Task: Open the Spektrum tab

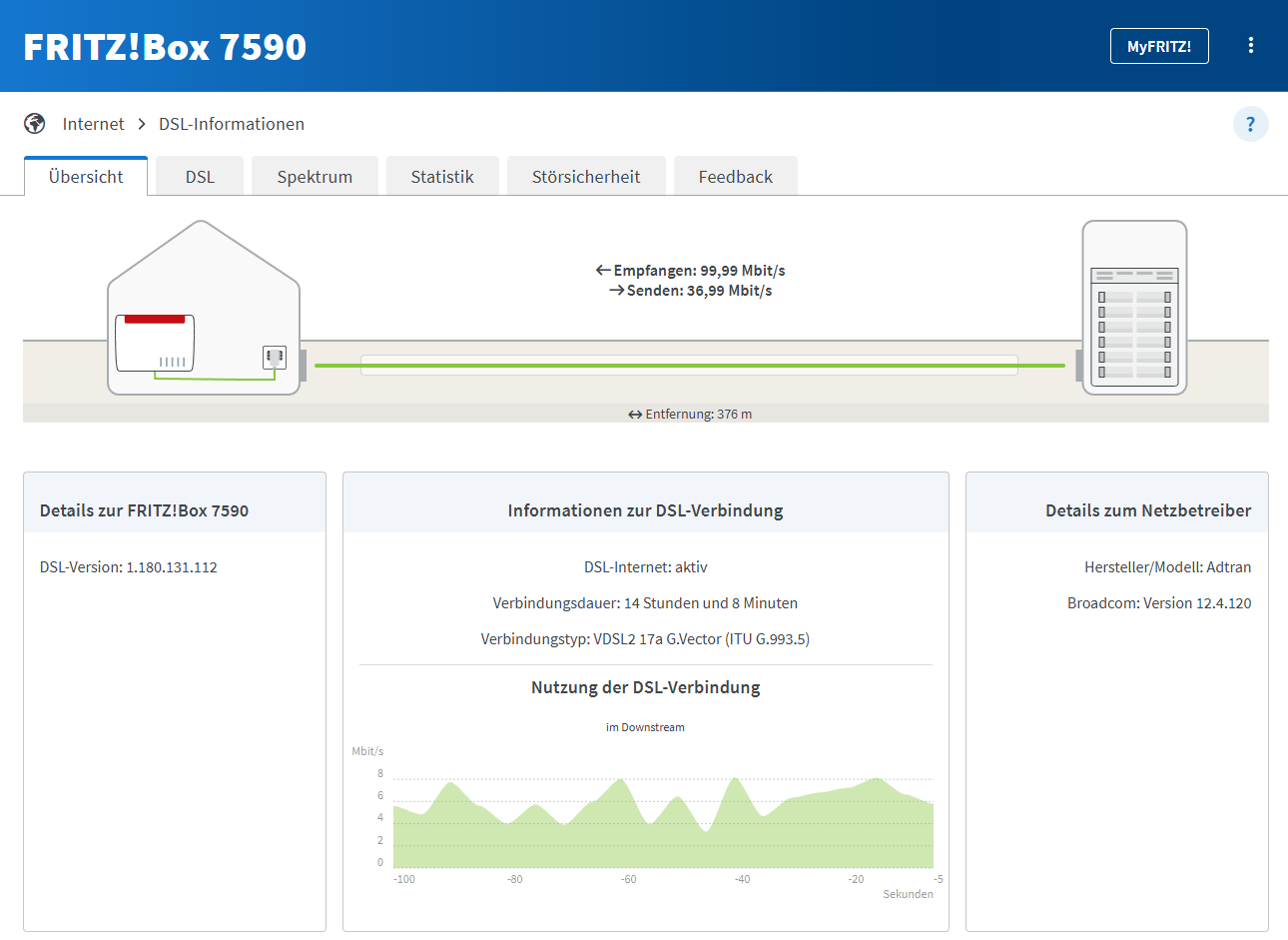Action: (x=315, y=177)
